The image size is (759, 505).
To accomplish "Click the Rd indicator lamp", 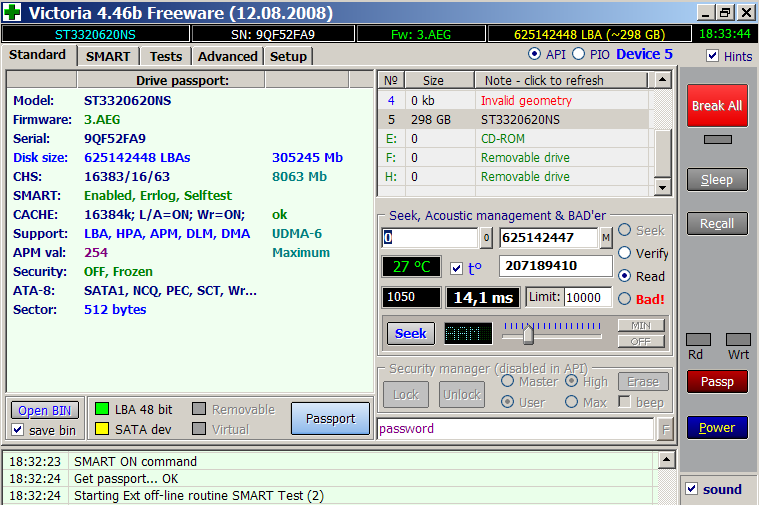I will pos(698,339).
